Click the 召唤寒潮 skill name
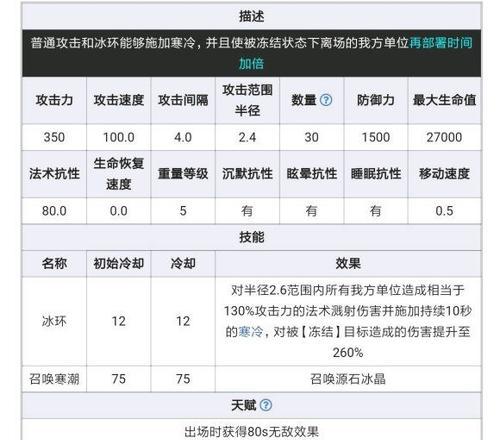Screen dimensions: 500x440 coord(54,379)
